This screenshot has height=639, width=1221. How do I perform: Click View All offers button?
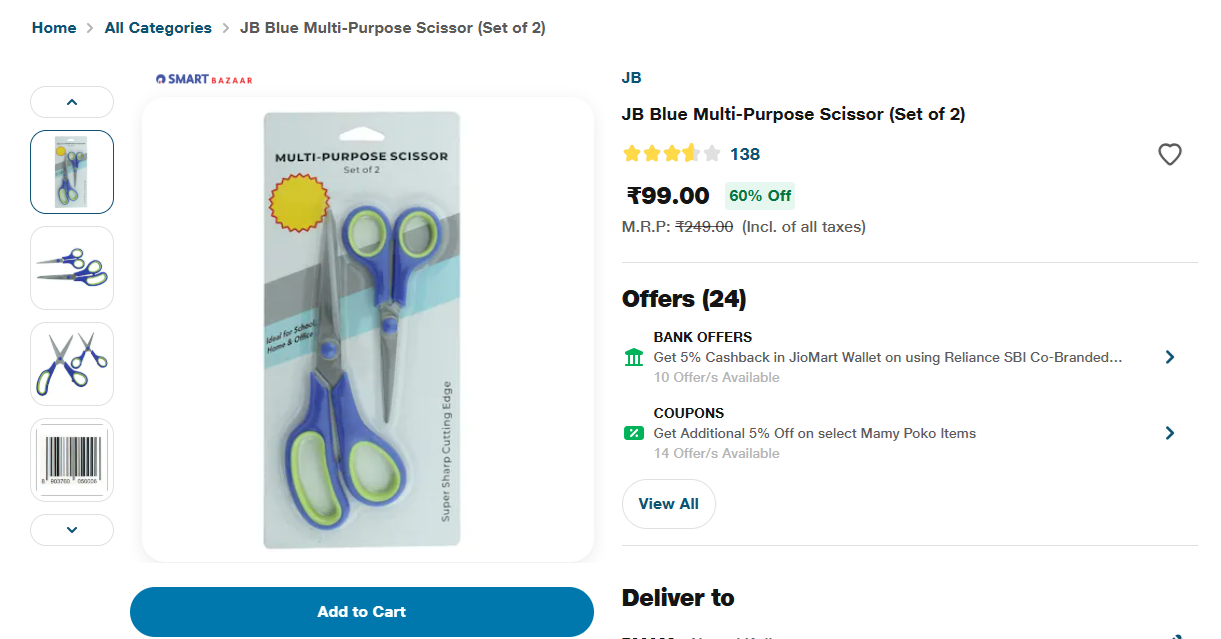pos(668,504)
